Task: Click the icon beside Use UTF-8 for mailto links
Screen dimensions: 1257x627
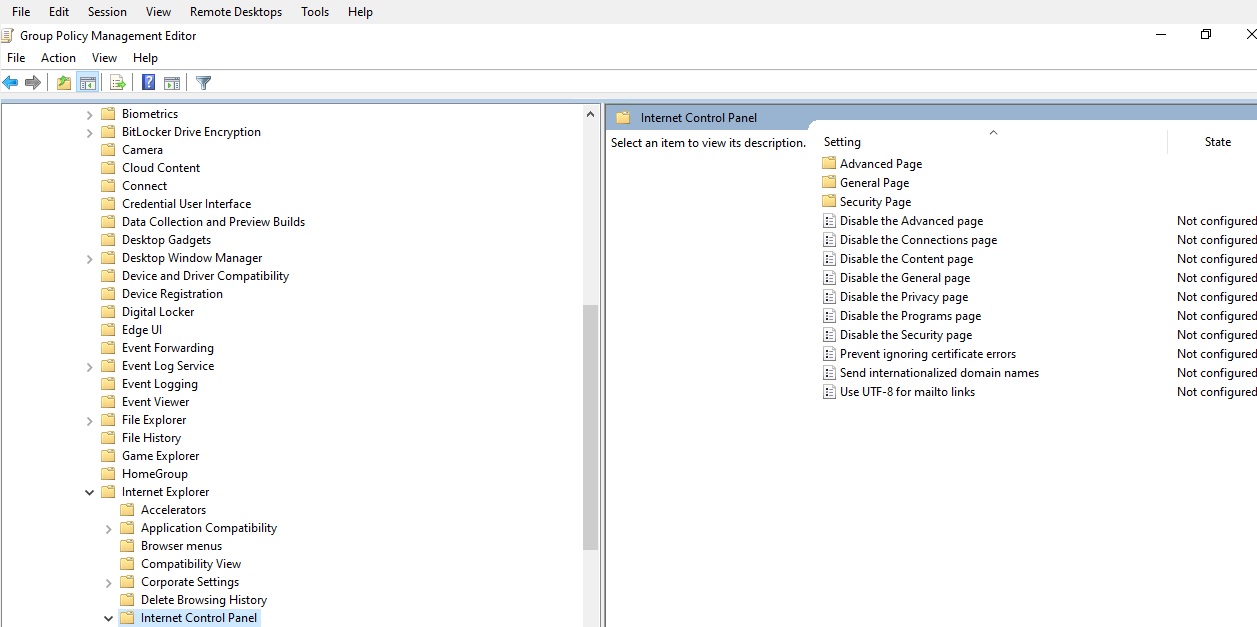Action: coord(829,392)
